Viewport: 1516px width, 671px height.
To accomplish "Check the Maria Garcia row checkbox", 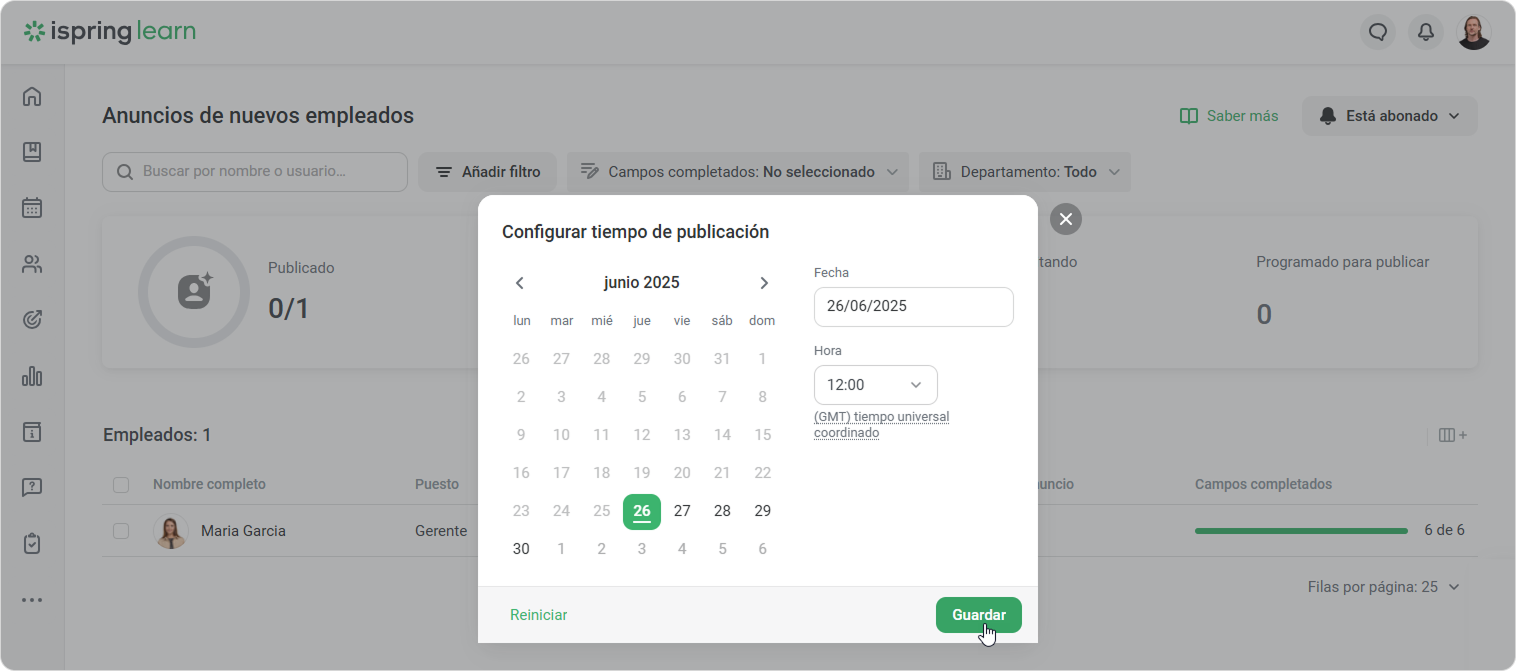I will [x=121, y=531].
